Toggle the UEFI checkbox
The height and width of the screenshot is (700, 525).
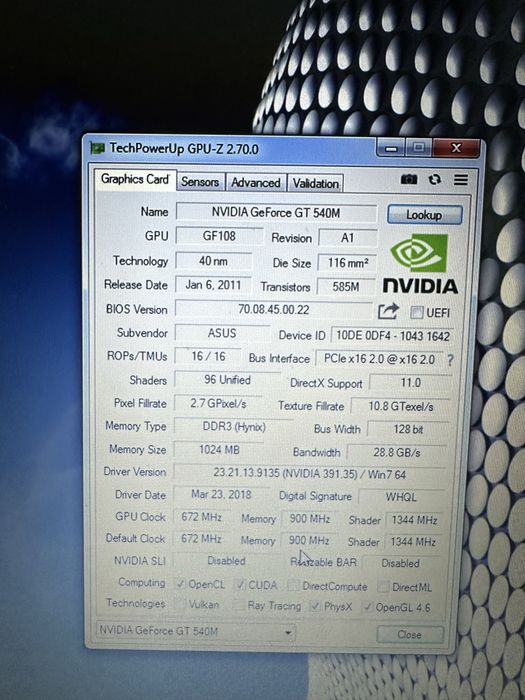(x=417, y=312)
